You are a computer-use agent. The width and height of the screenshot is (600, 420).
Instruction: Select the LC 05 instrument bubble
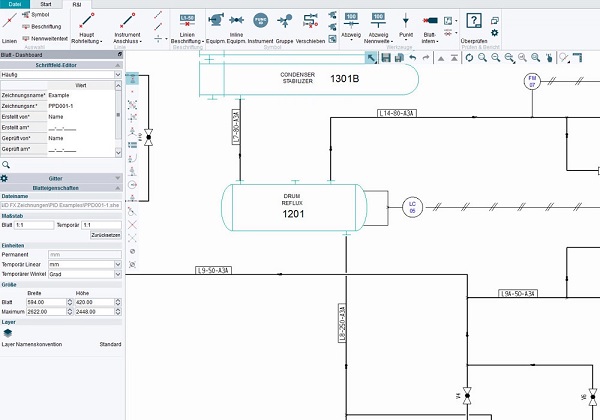[x=412, y=207]
